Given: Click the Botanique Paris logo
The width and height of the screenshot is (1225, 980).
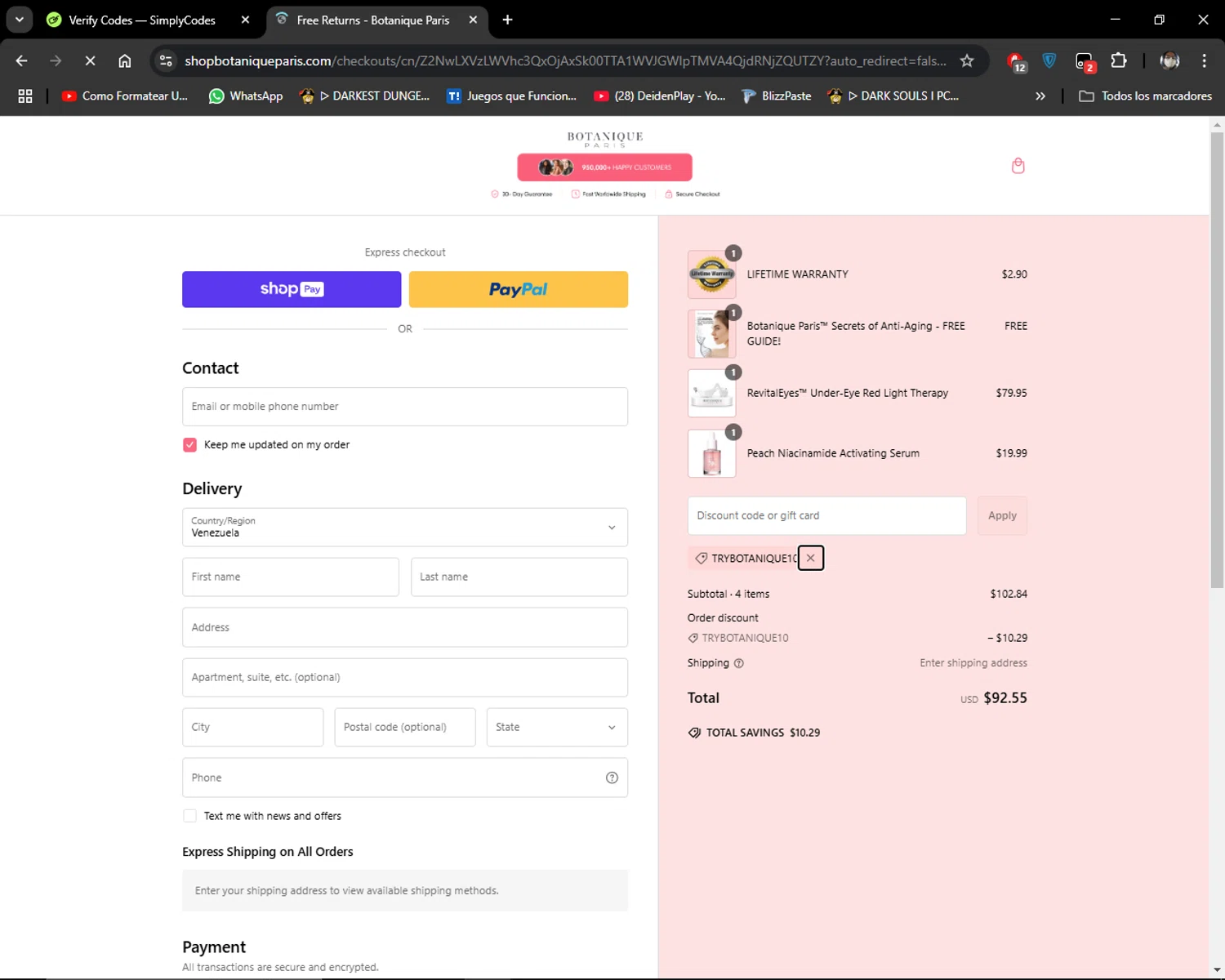Looking at the screenshot, I should pos(605,139).
